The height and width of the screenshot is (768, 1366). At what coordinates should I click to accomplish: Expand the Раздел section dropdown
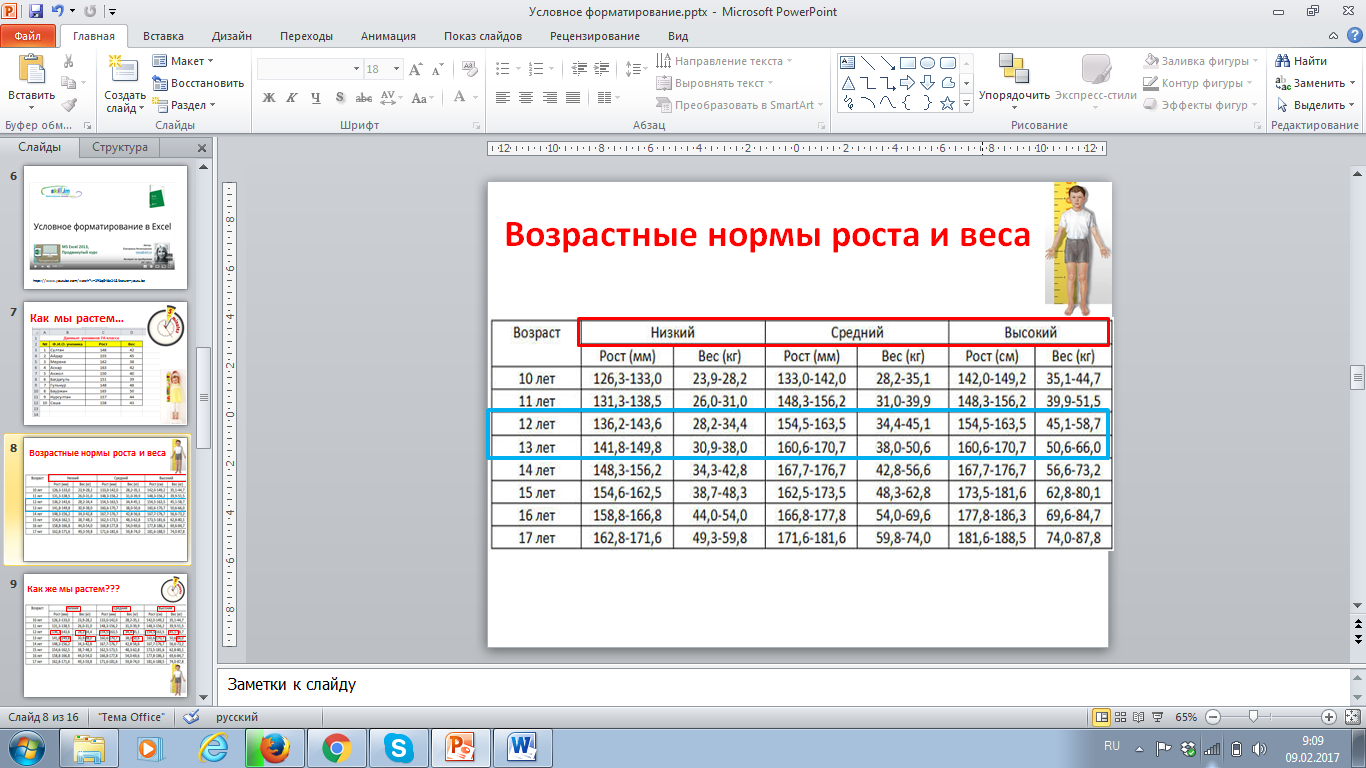coord(184,105)
